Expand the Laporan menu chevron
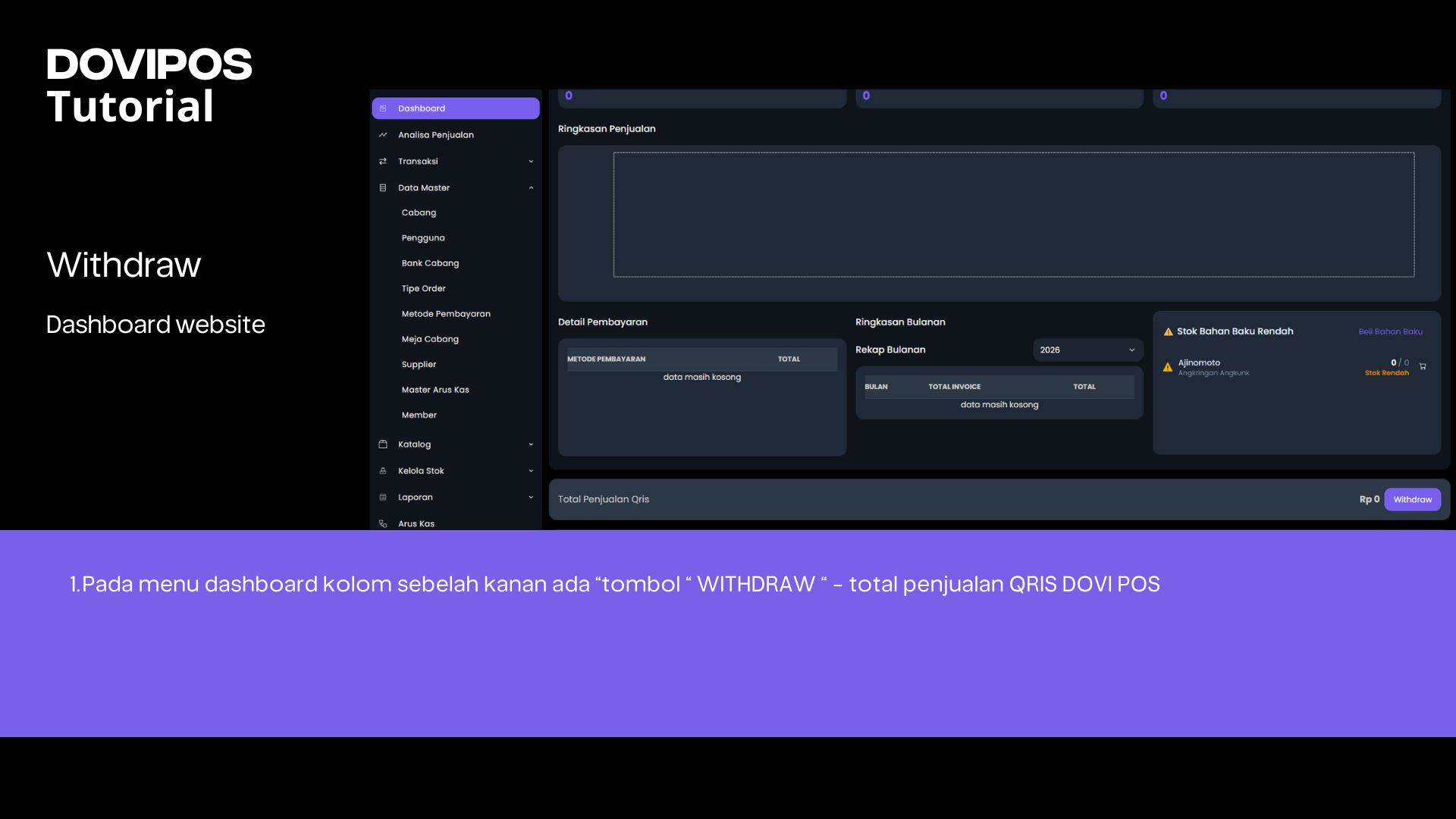1456x819 pixels. pos(531,497)
